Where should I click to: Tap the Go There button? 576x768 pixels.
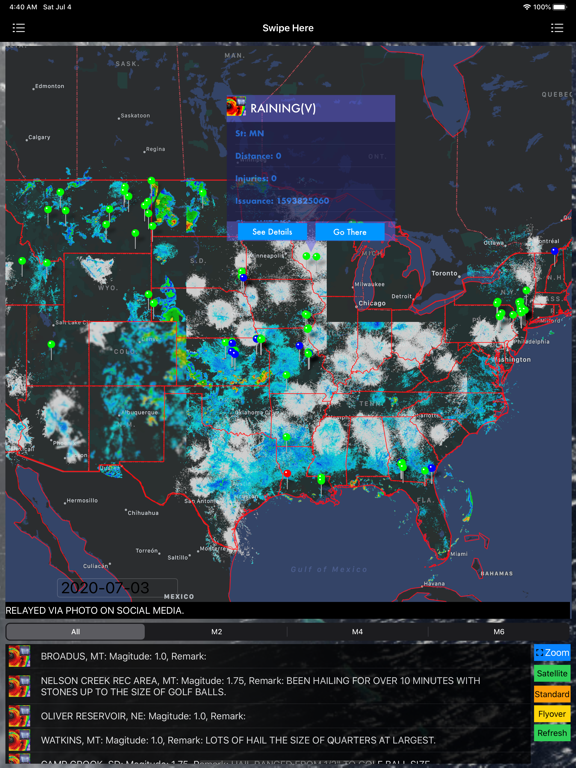pyautogui.click(x=350, y=232)
